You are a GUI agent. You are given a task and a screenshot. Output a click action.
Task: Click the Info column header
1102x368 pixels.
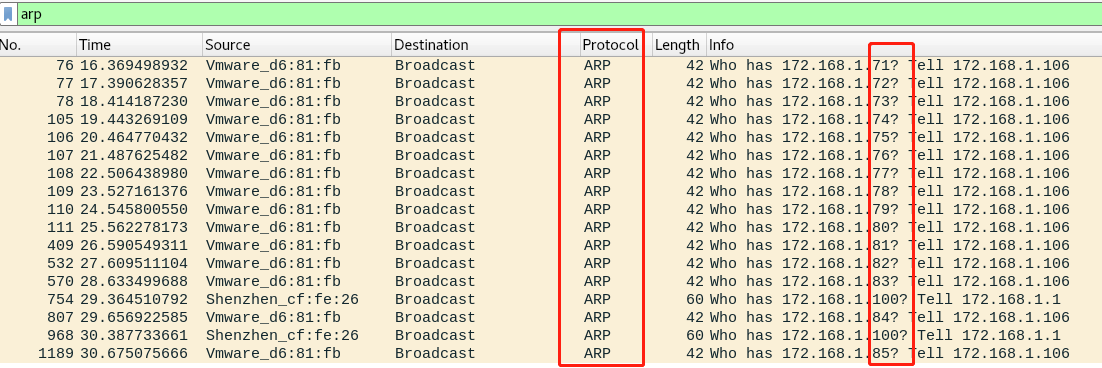[x=904, y=45]
